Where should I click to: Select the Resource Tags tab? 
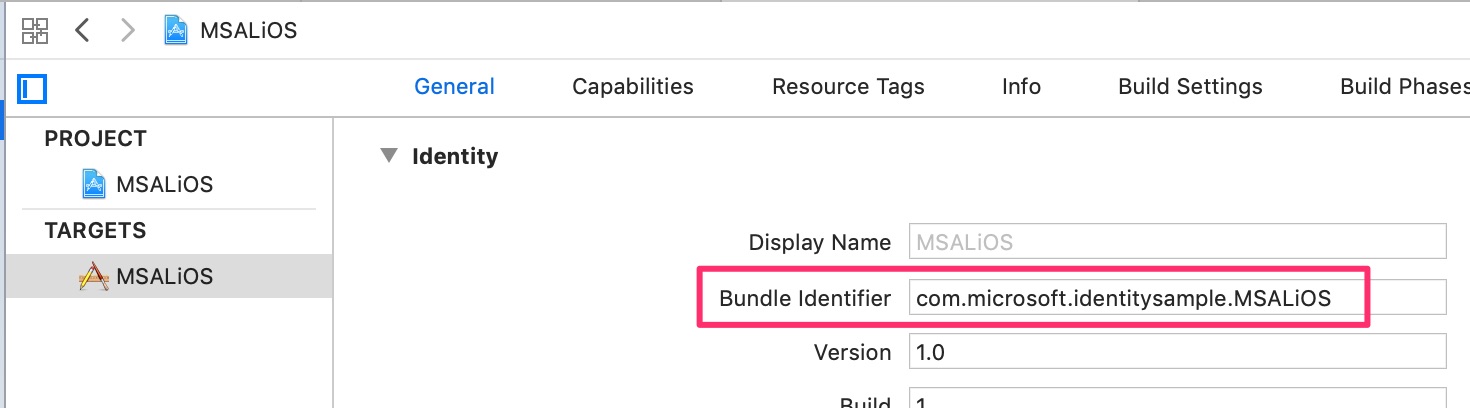[x=848, y=87]
